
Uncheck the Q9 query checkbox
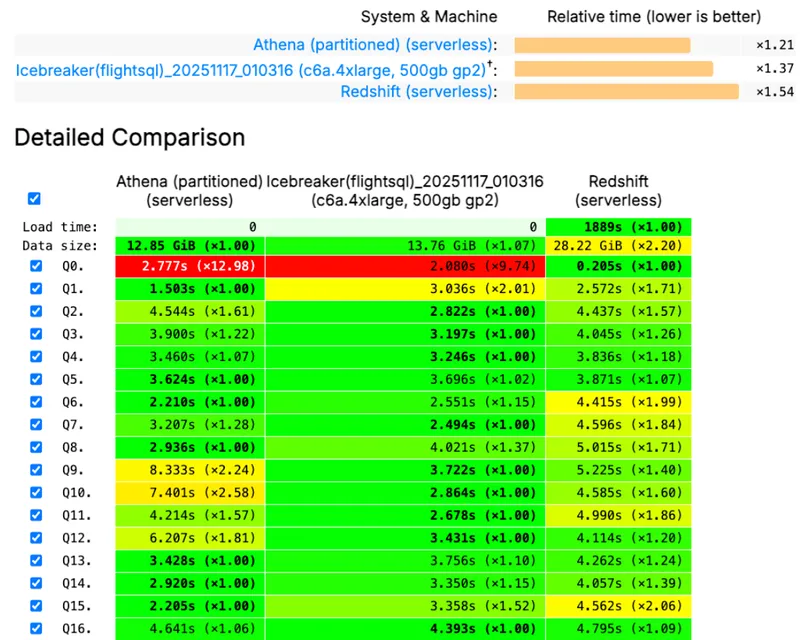point(36,470)
